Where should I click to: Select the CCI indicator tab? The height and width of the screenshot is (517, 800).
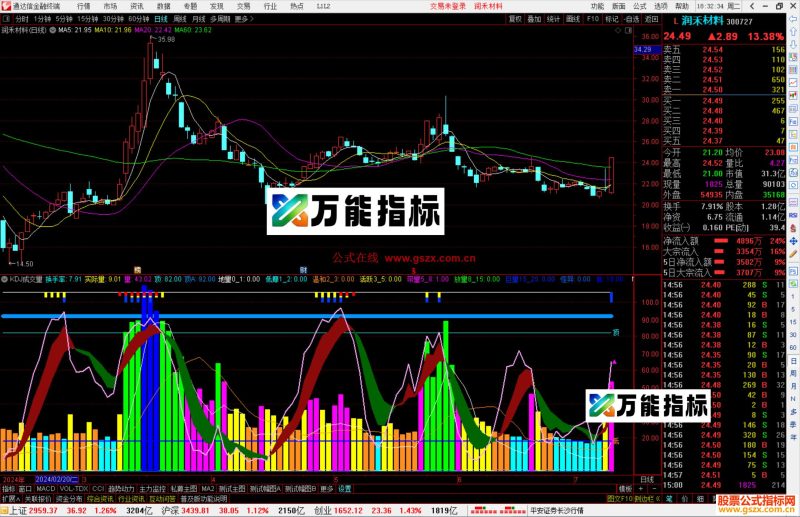click(x=98, y=488)
